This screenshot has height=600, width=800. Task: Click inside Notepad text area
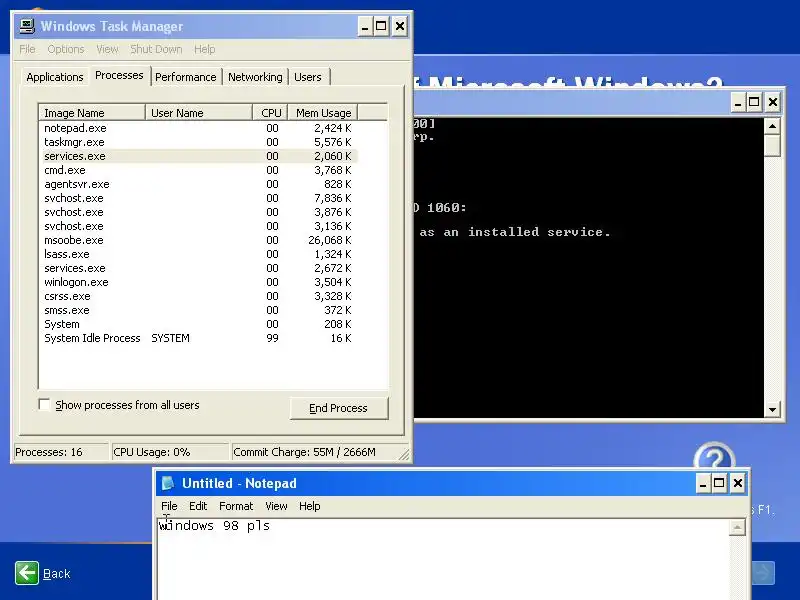click(x=443, y=561)
